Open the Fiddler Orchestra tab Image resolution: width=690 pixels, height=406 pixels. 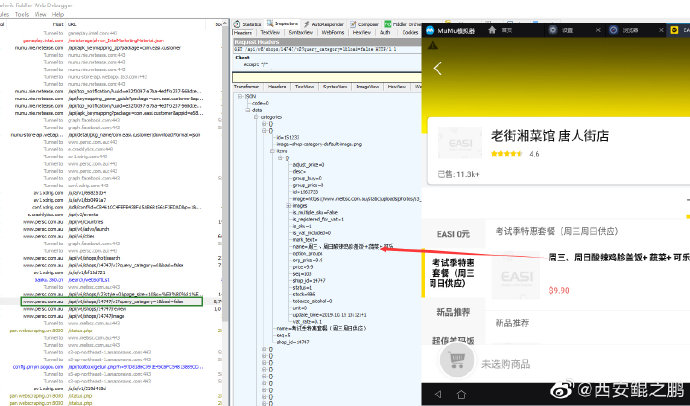(403, 24)
